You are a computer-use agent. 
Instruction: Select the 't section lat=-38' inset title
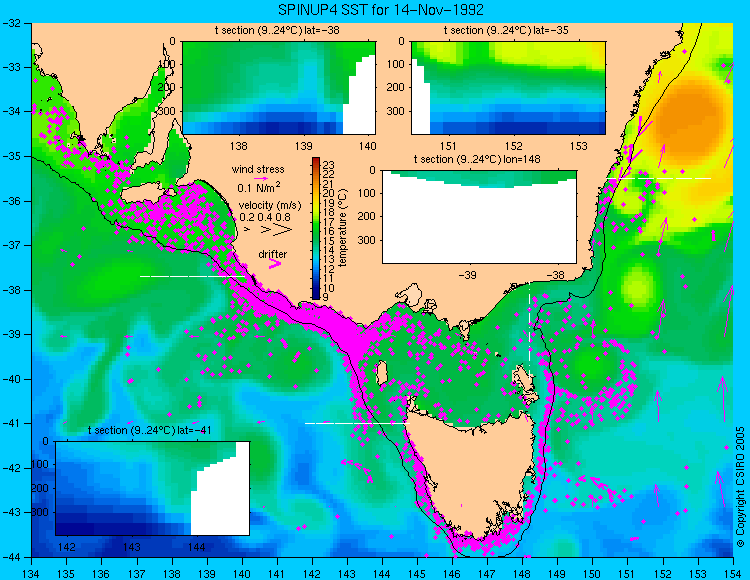pyautogui.click(x=276, y=31)
